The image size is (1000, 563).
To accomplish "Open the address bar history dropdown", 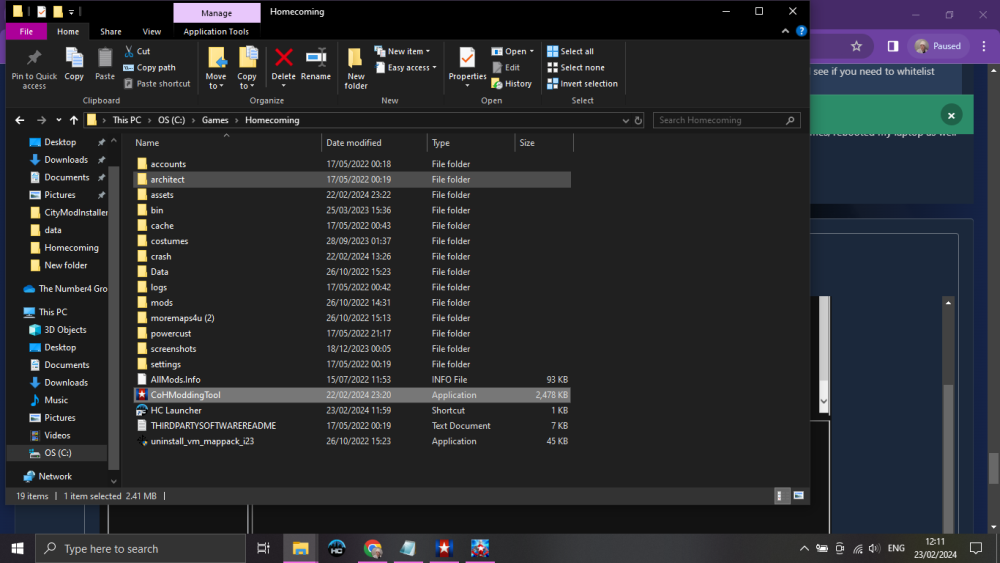I will (x=624, y=120).
